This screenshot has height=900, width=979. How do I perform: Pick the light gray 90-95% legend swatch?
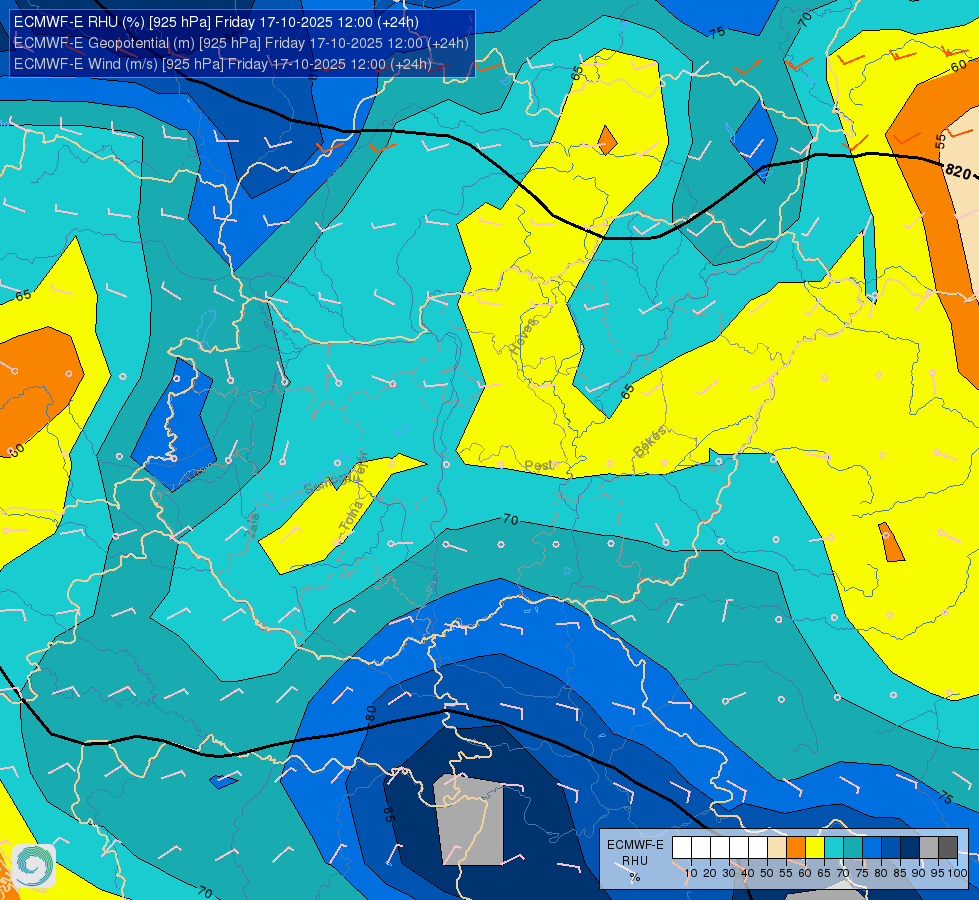click(x=929, y=848)
